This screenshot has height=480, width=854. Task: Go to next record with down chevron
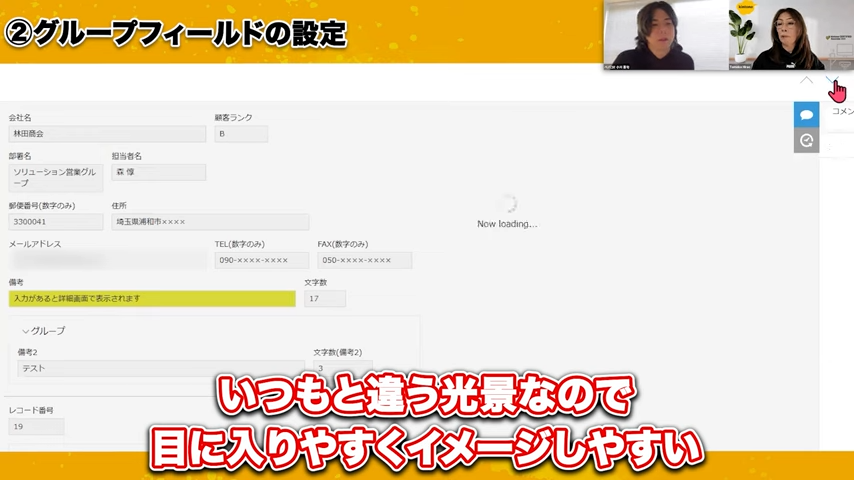point(832,81)
